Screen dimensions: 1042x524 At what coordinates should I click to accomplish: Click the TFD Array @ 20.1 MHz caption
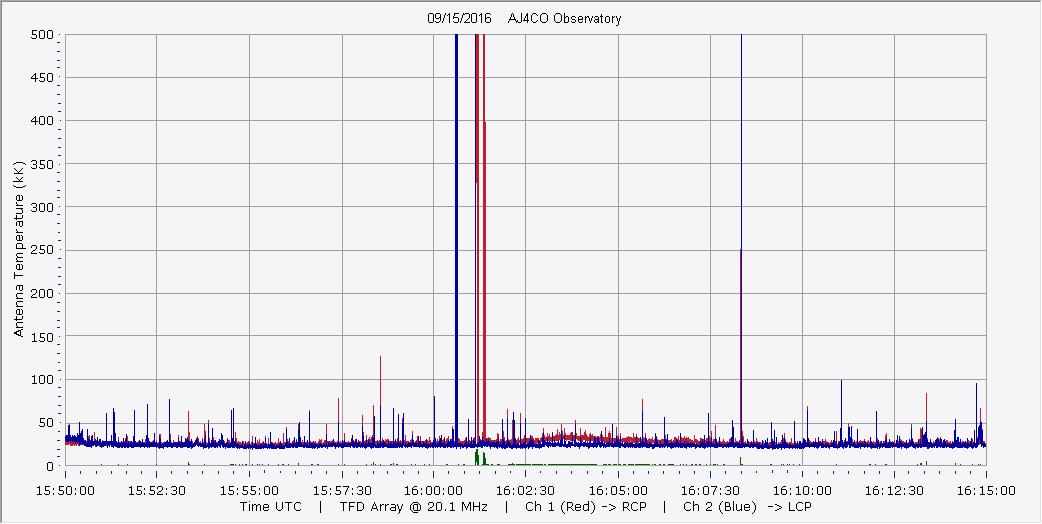coord(414,507)
